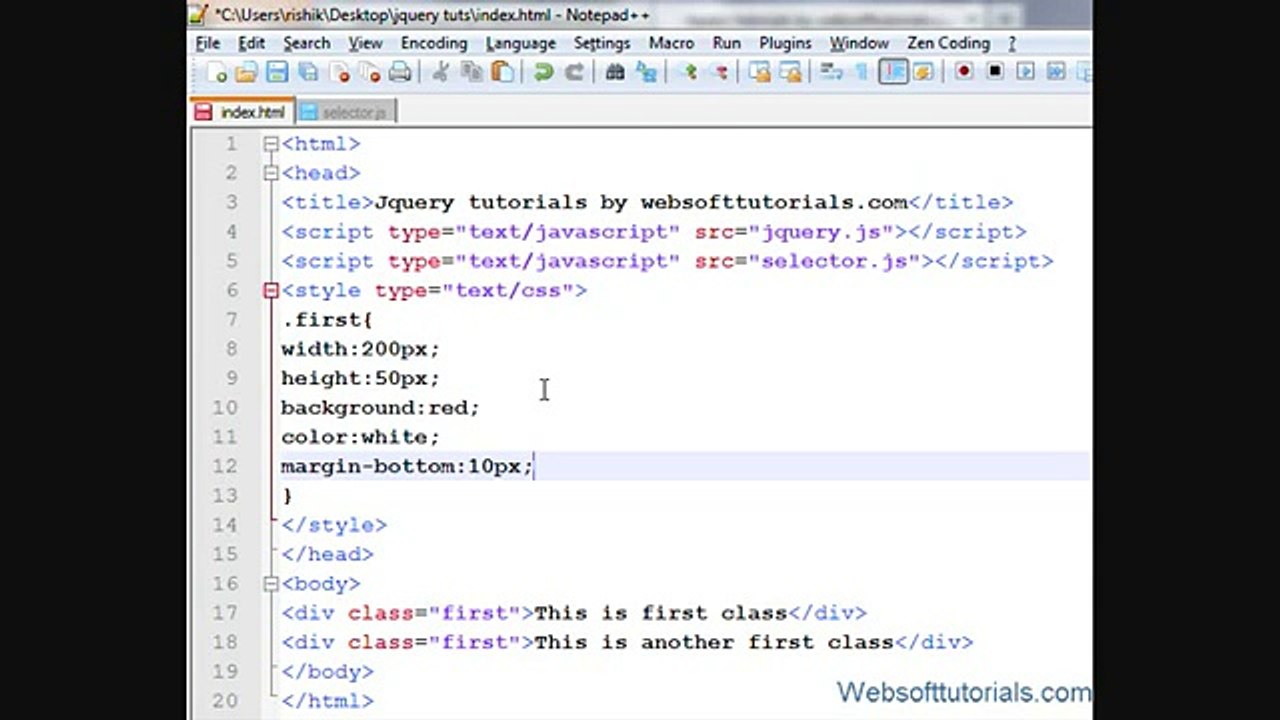This screenshot has width=1280, height=720.
Task: Open the Search menu
Action: point(306,43)
